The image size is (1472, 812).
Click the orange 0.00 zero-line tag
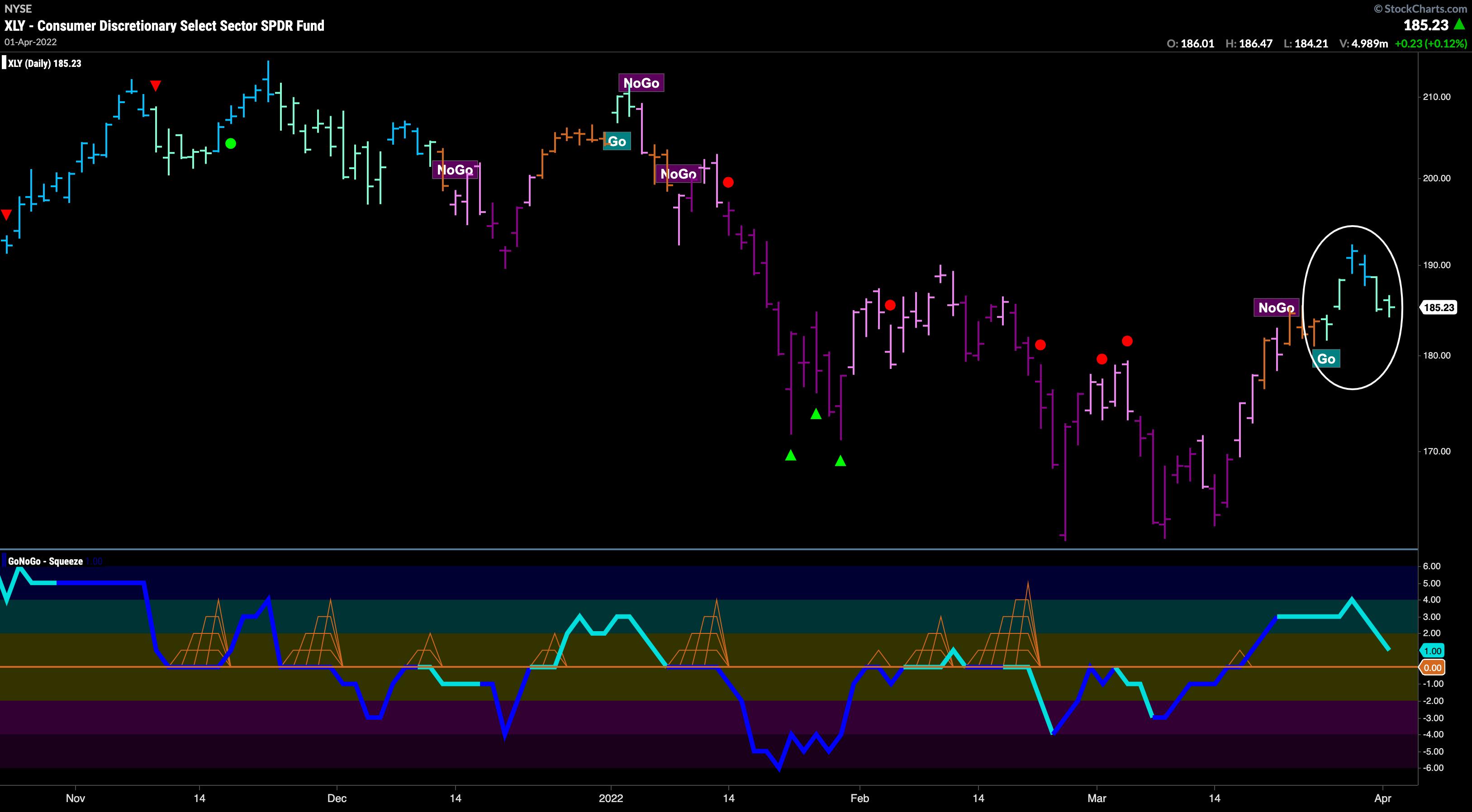[1432, 667]
